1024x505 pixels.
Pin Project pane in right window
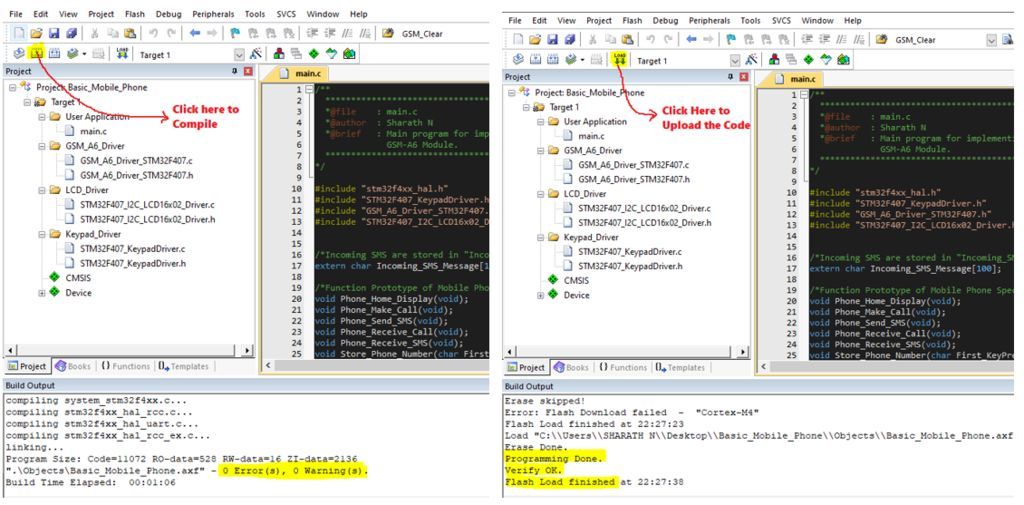pos(731,77)
